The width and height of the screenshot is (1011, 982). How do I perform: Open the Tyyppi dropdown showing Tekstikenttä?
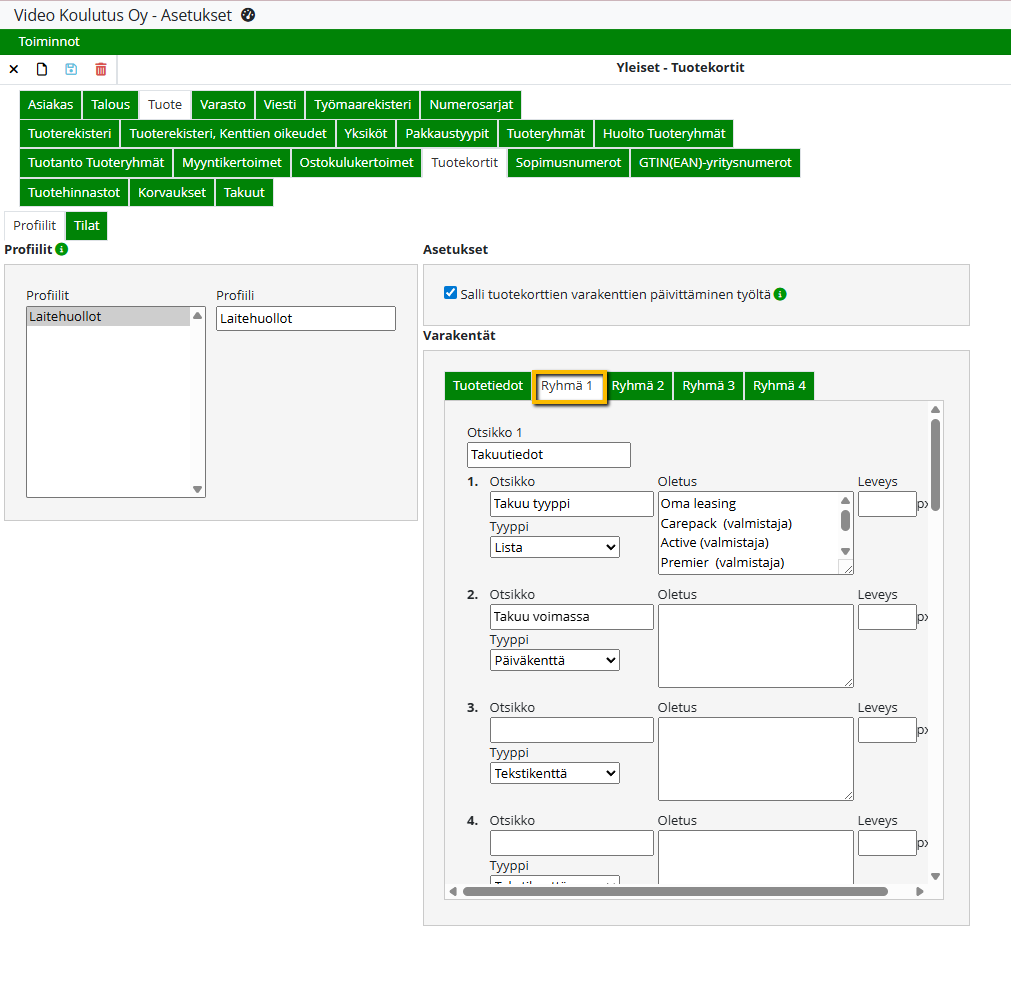pos(555,773)
